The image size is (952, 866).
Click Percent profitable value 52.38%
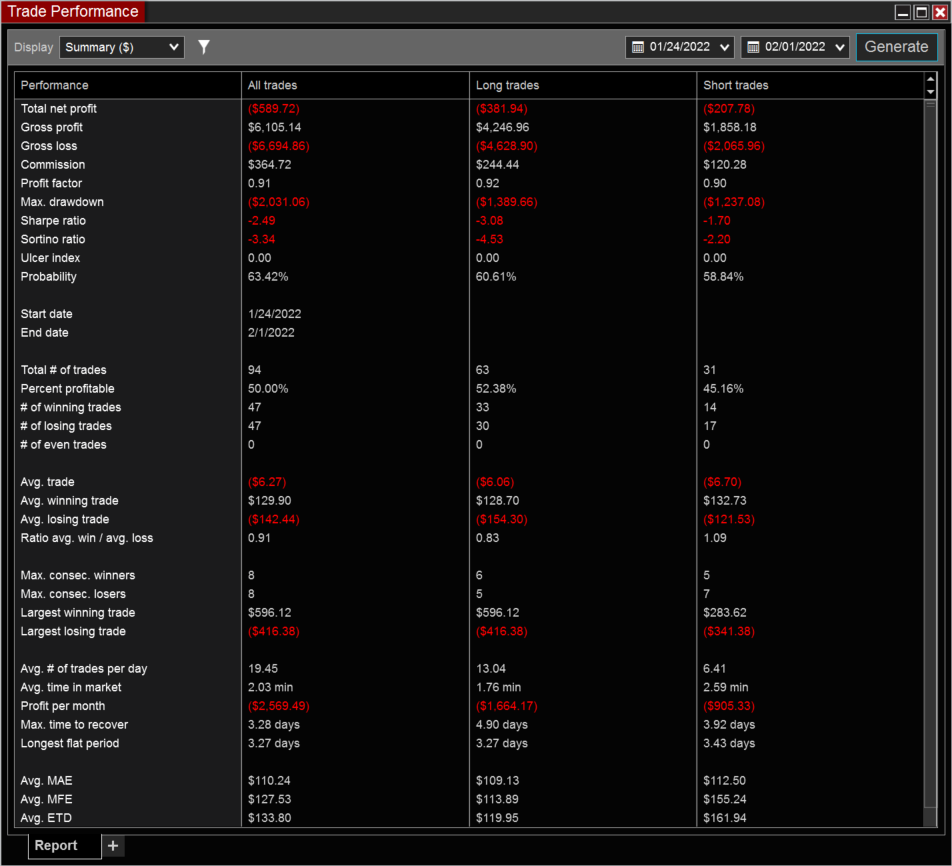pyautogui.click(x=496, y=389)
